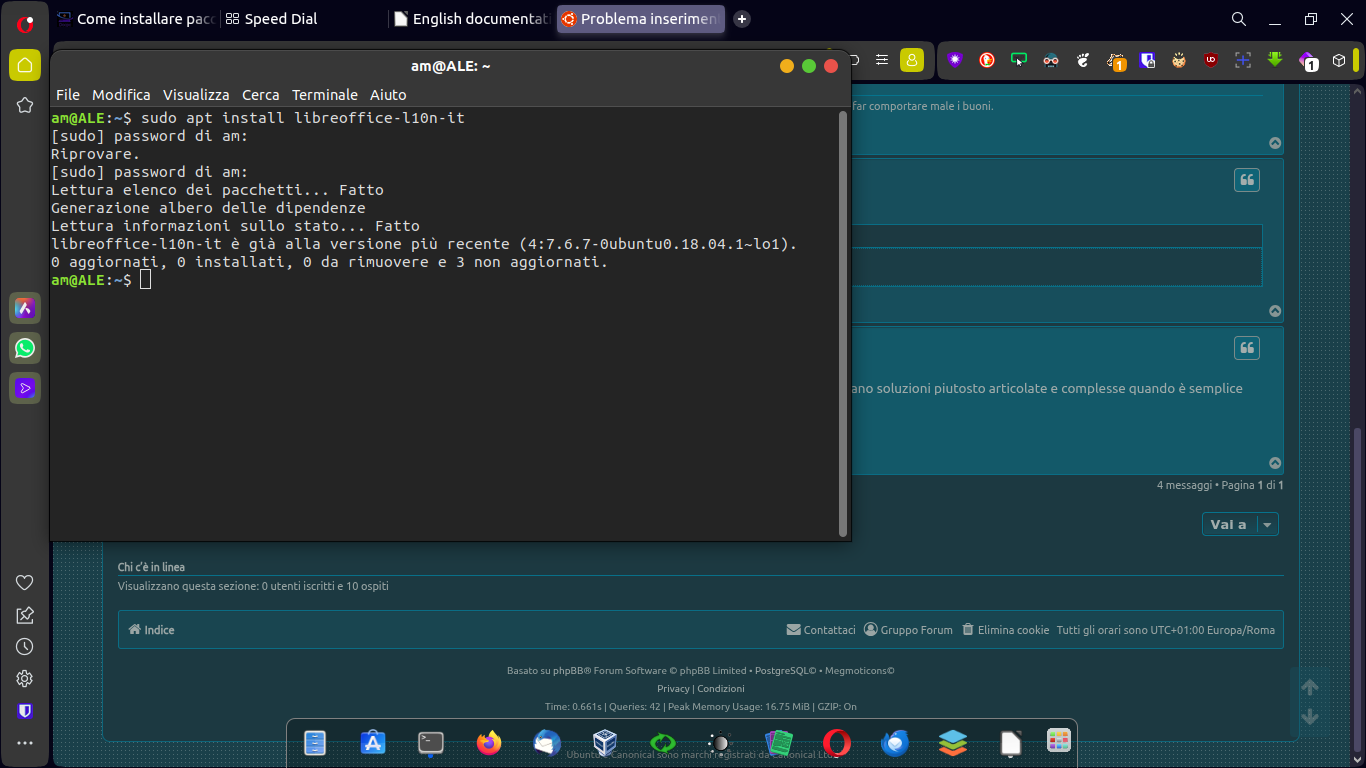Open WhatsApp in the Opera sidebar

[25, 348]
